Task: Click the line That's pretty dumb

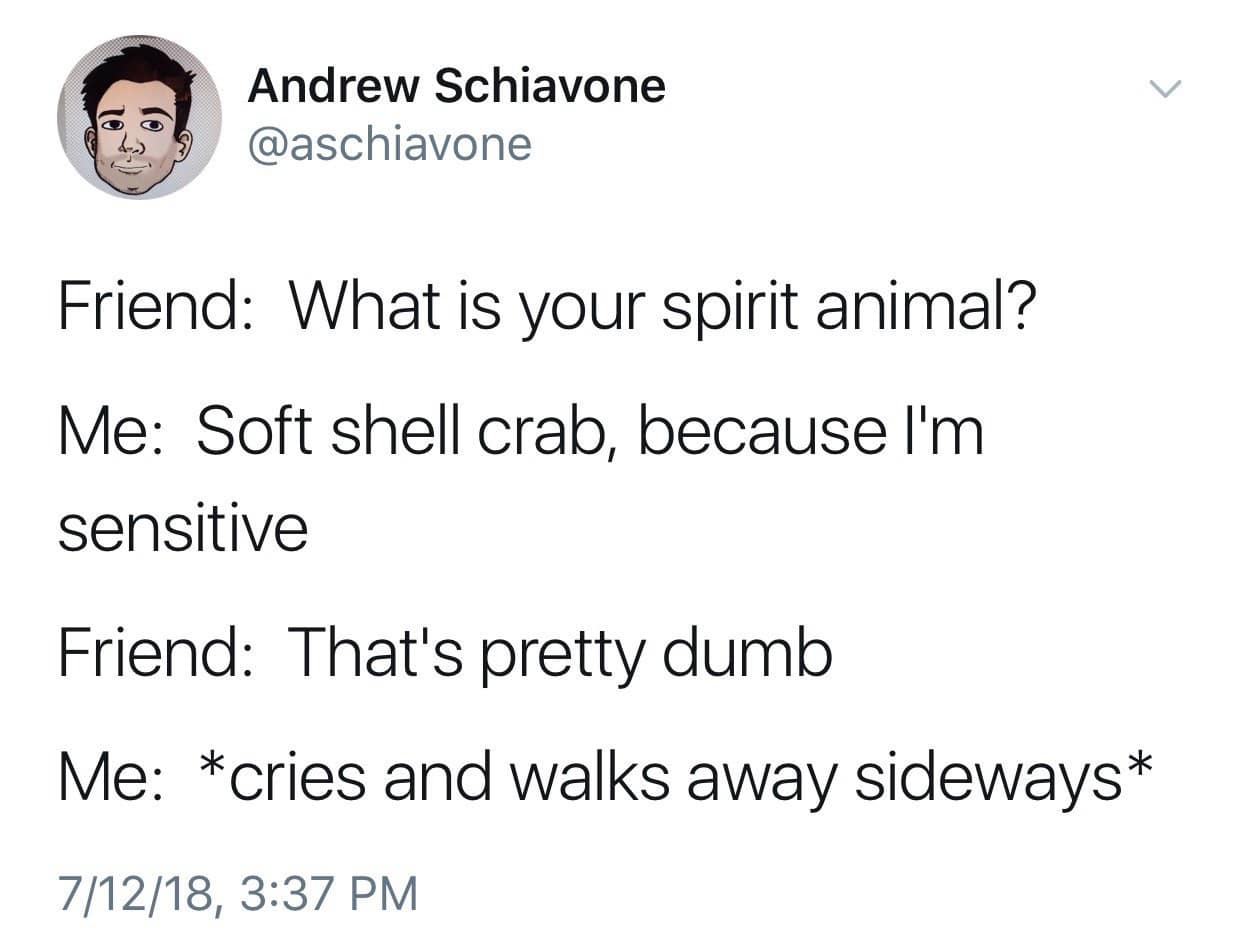Action: [565, 652]
